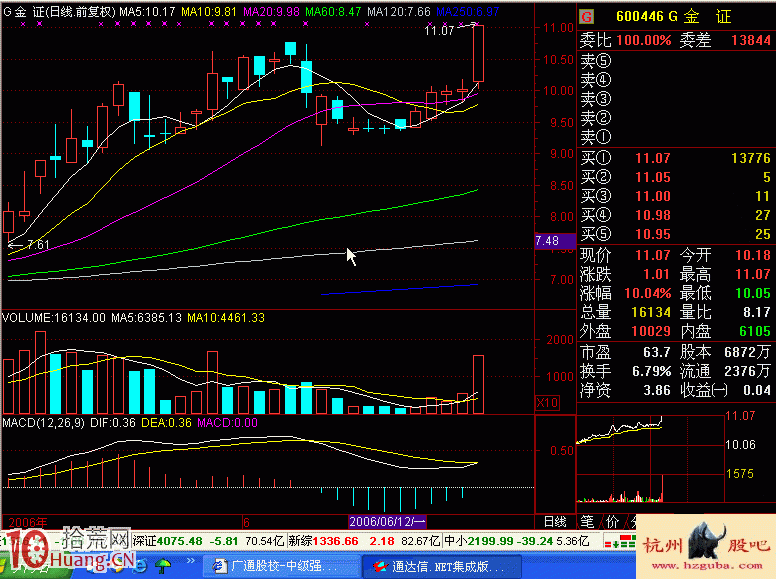
Task: Select the 日线 period tab
Action: point(554,522)
